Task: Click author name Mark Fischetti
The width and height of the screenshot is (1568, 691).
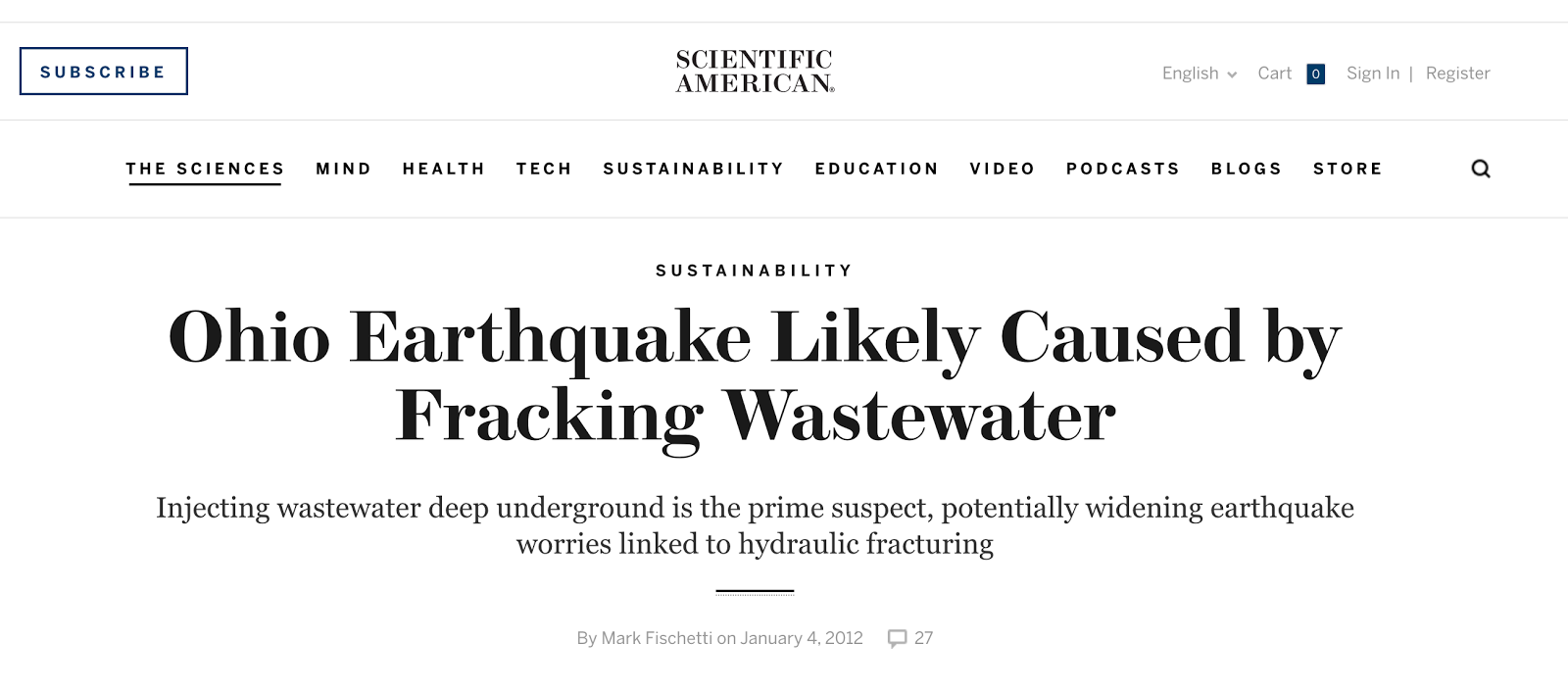Action: pyautogui.click(x=657, y=638)
